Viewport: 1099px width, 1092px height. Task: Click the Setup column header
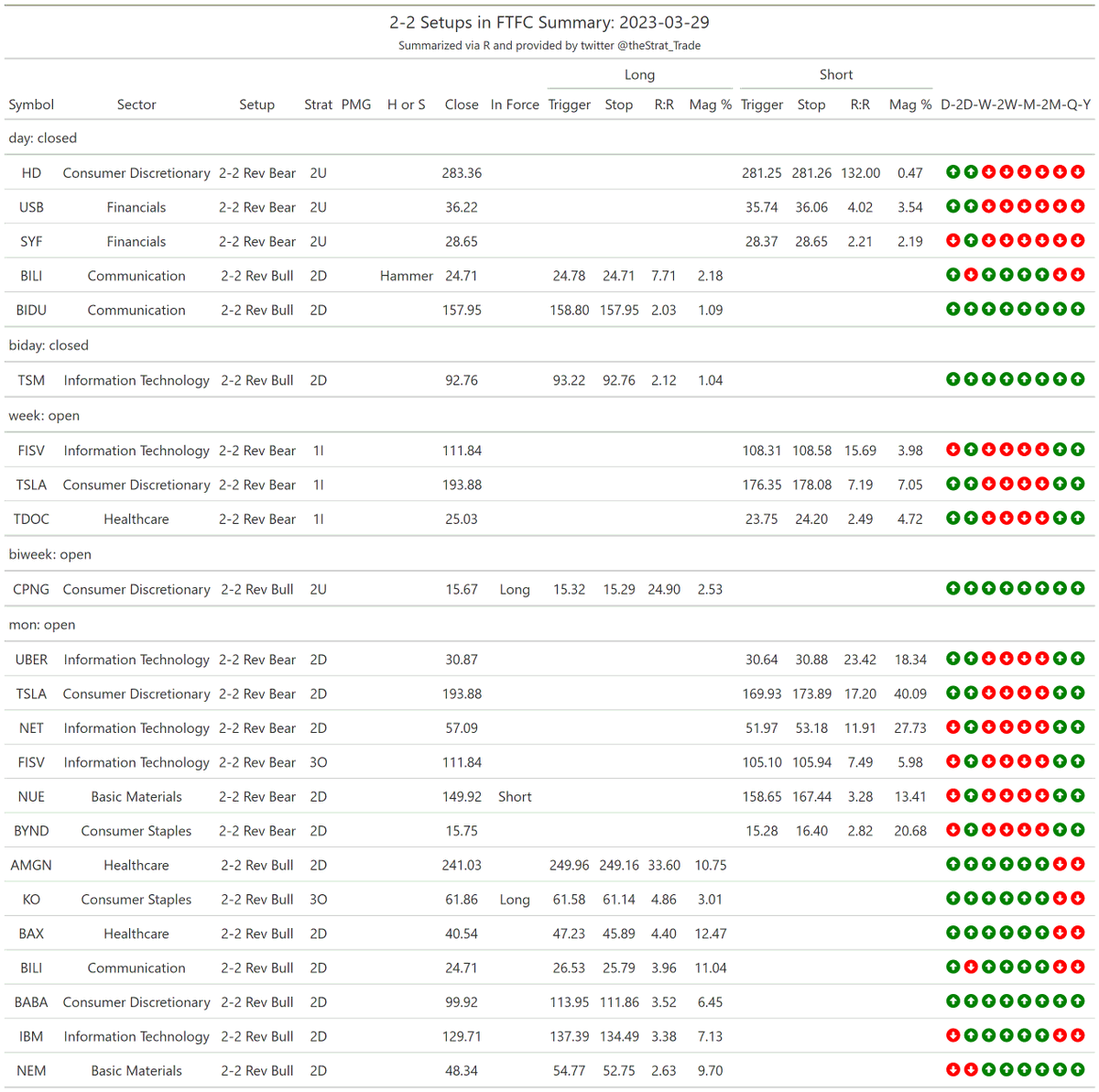pos(257,104)
